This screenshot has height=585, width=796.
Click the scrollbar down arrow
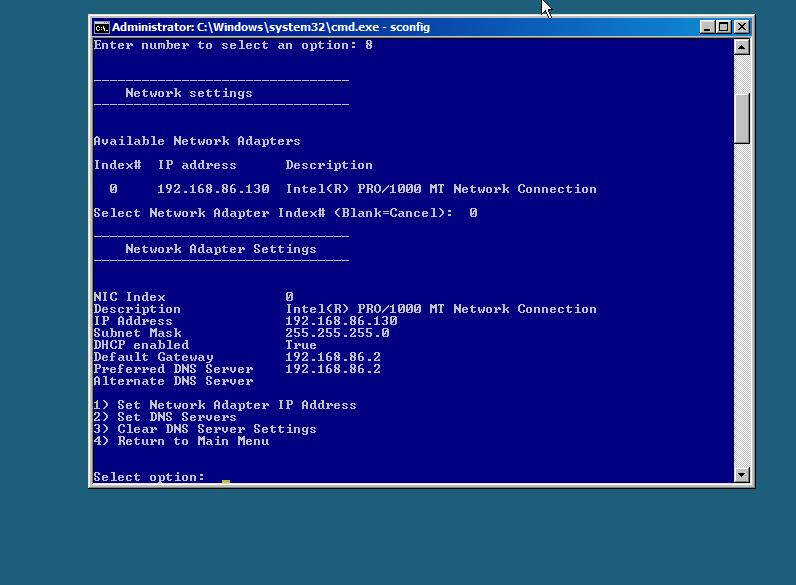[742, 475]
